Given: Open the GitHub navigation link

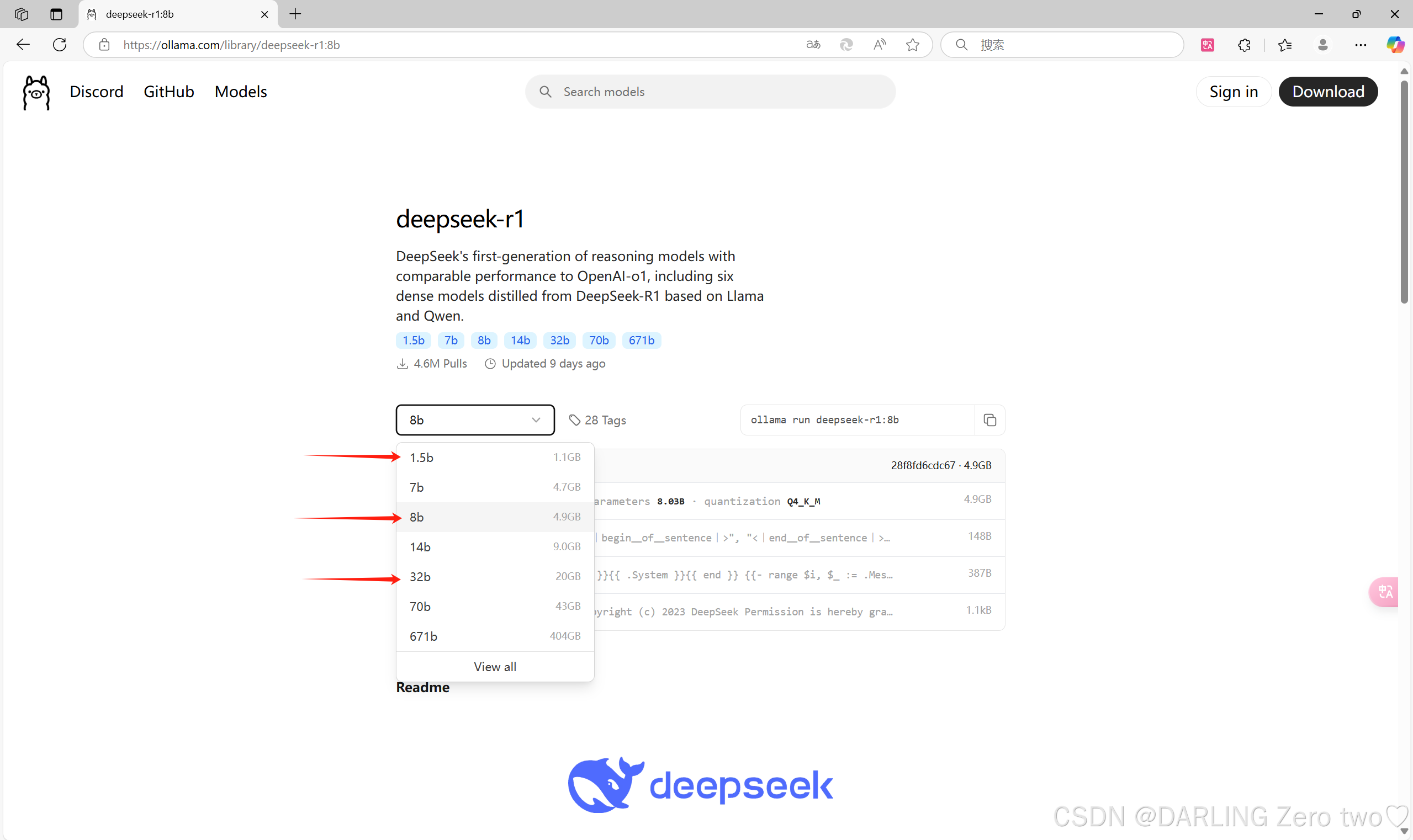Looking at the screenshot, I should click(x=169, y=92).
